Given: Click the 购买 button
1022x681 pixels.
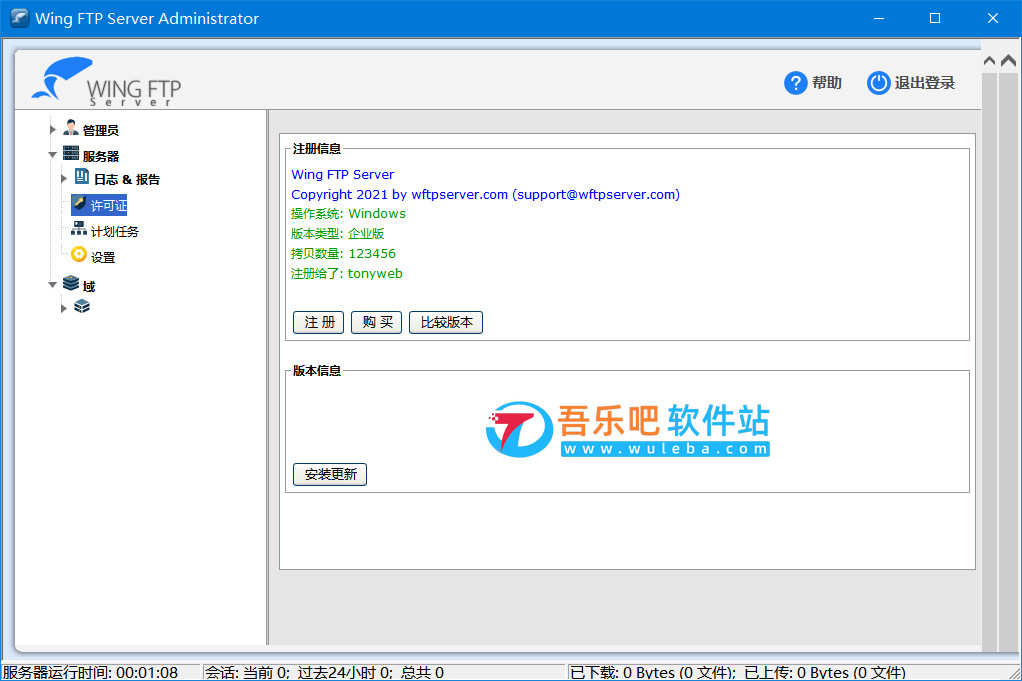Looking at the screenshot, I should pos(377,323).
